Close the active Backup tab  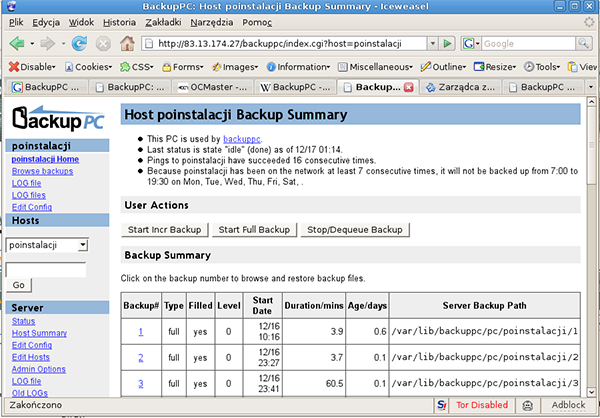(409, 87)
